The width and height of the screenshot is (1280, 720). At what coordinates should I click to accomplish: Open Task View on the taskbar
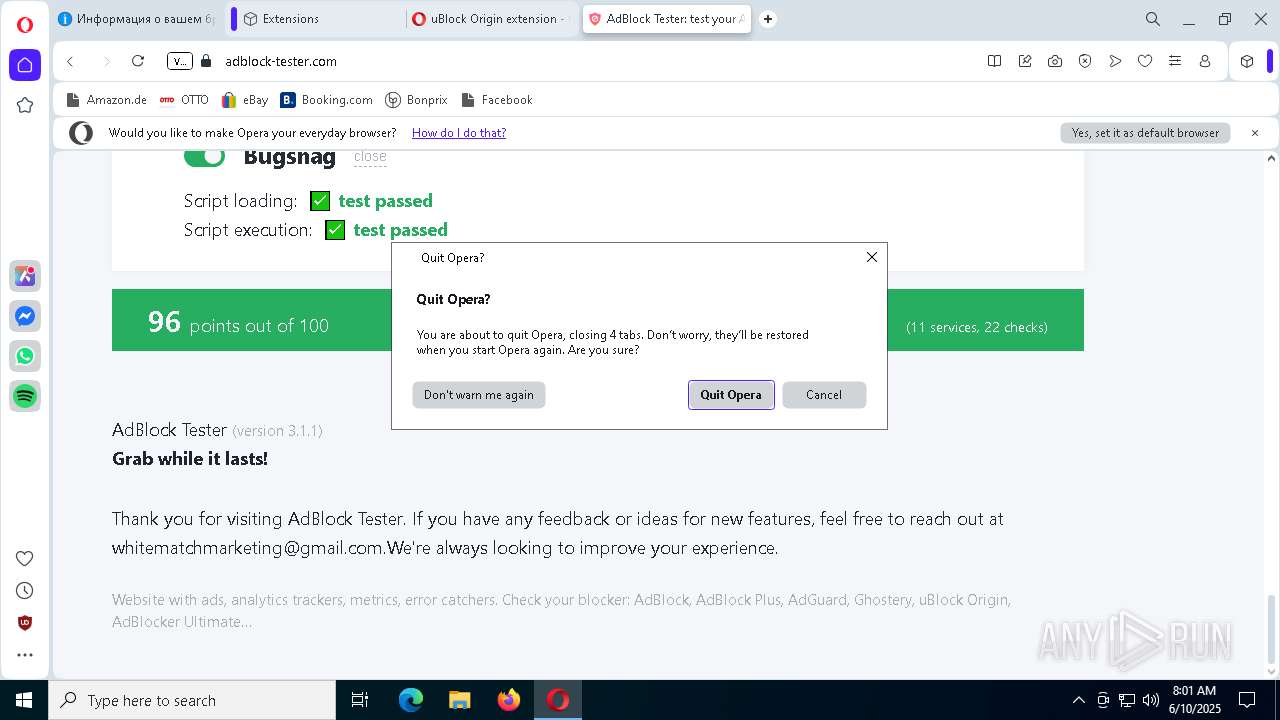360,700
